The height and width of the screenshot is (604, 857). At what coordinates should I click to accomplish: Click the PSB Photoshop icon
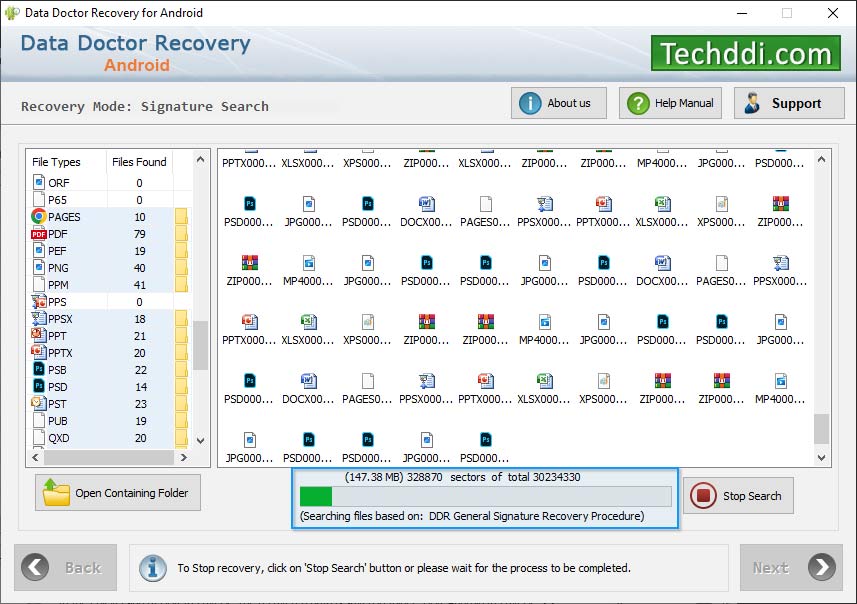pyautogui.click(x=39, y=370)
